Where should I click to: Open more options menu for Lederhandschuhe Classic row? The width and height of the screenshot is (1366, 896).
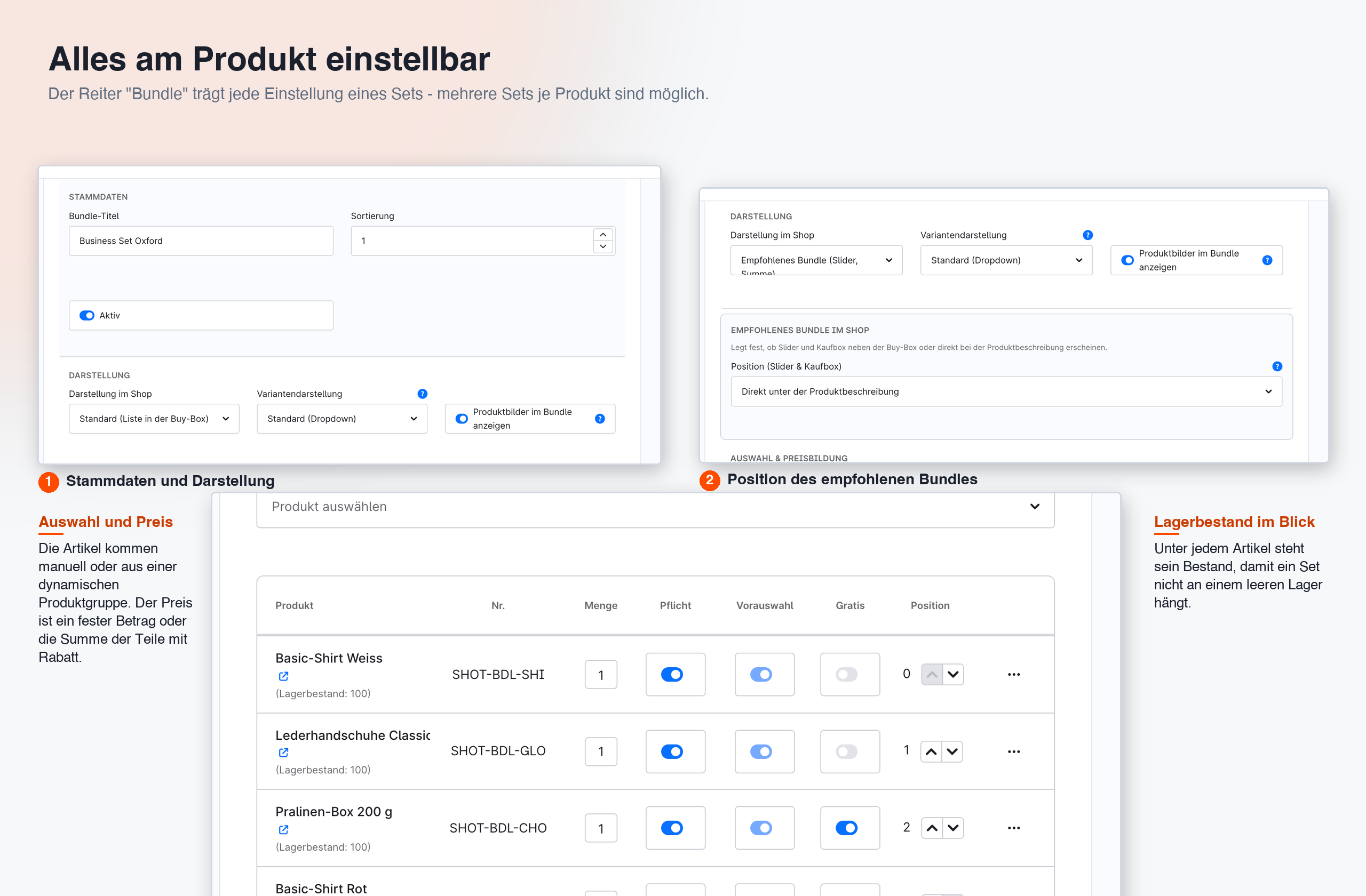click(x=1014, y=751)
